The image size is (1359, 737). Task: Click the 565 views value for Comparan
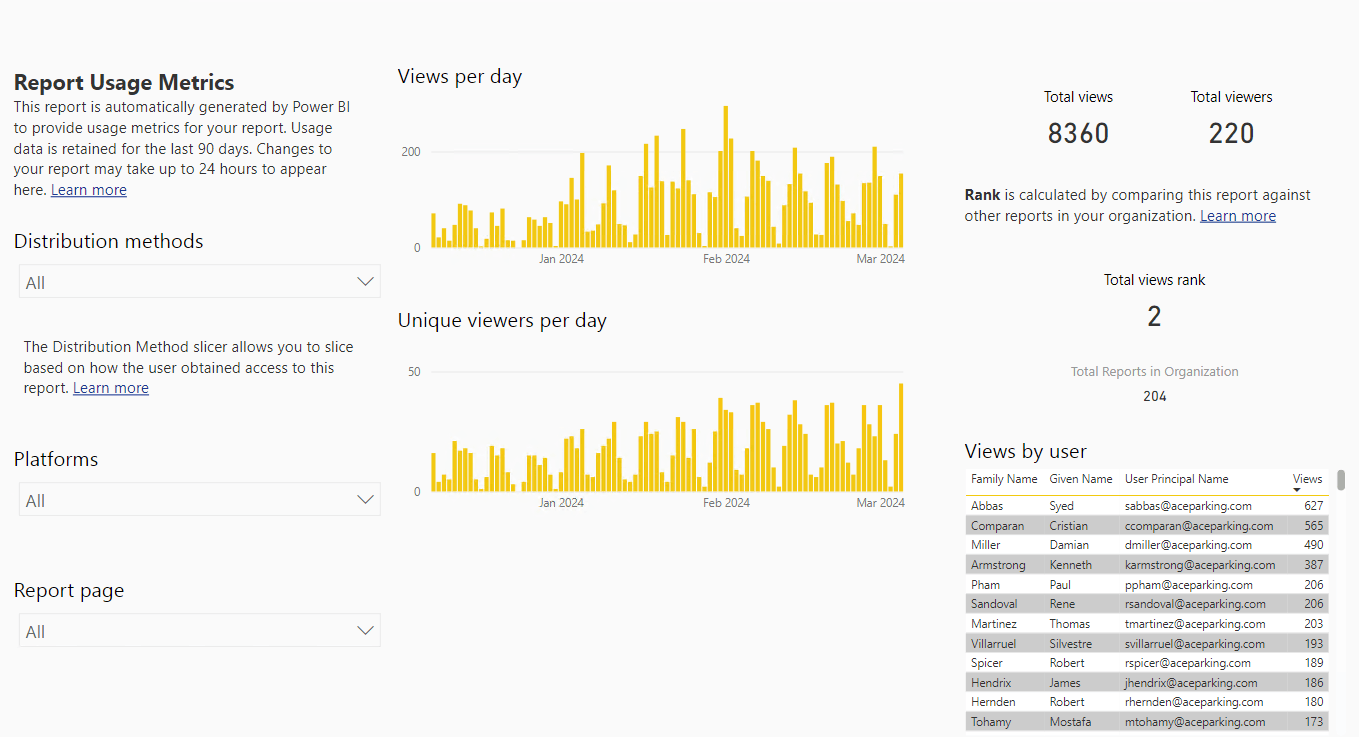click(x=1314, y=526)
